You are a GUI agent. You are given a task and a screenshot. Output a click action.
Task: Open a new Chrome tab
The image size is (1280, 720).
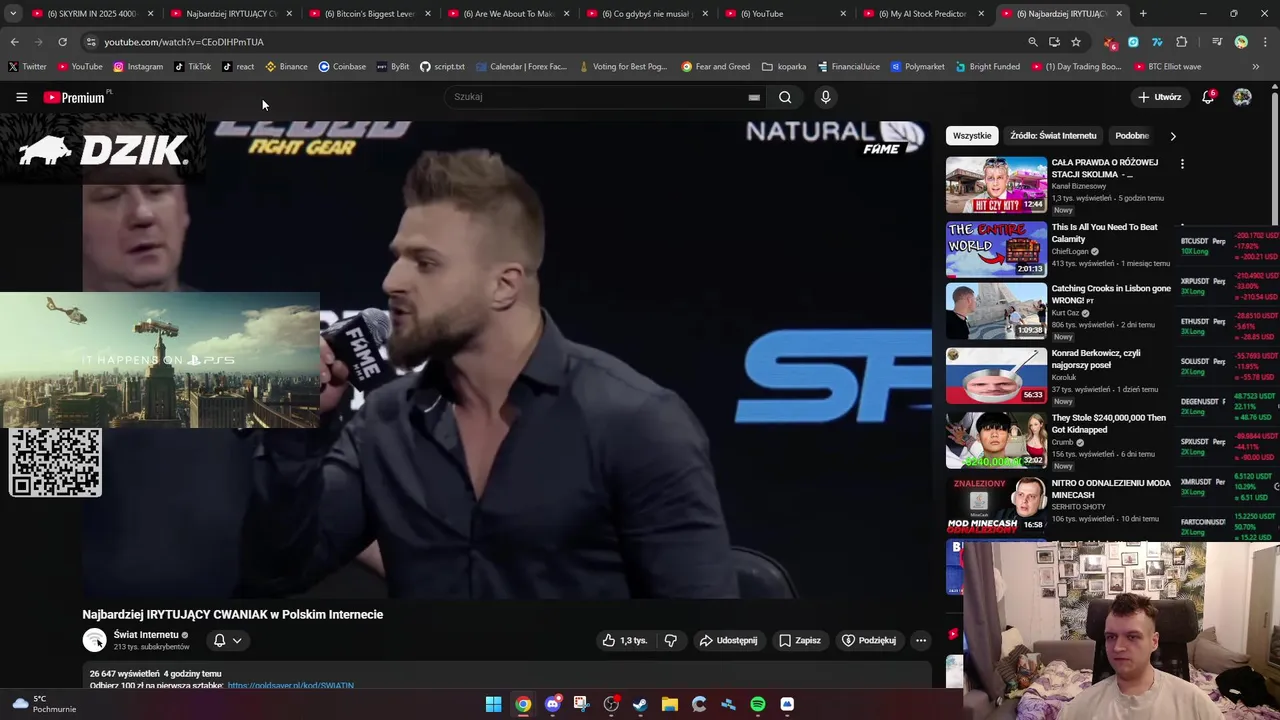coord(1143,14)
